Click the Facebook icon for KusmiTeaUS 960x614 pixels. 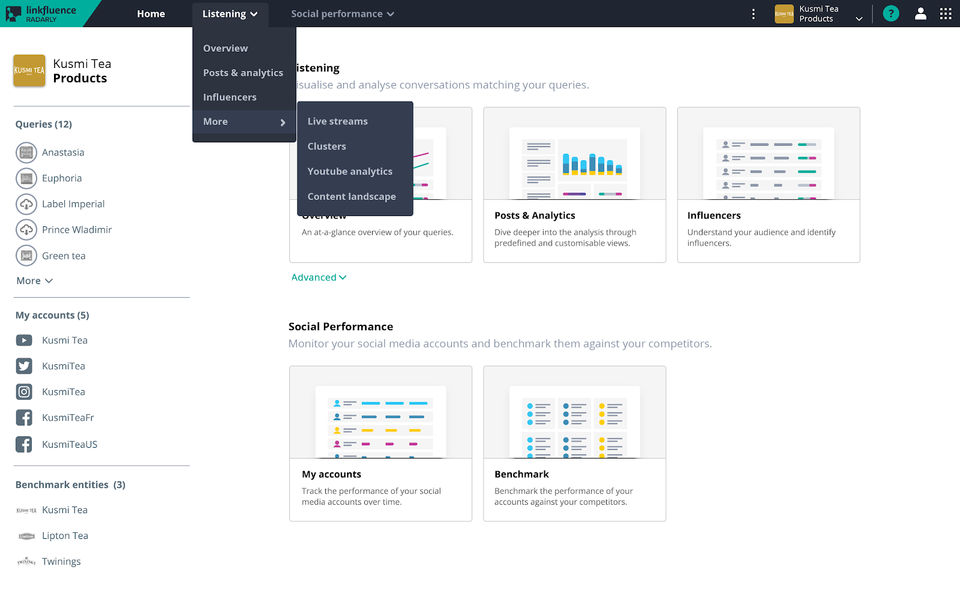(24, 444)
